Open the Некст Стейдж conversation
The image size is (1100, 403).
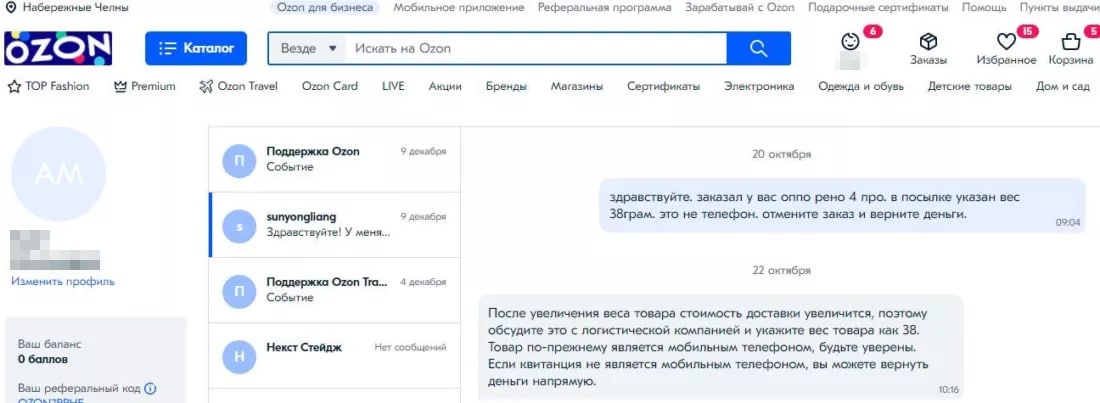335,355
